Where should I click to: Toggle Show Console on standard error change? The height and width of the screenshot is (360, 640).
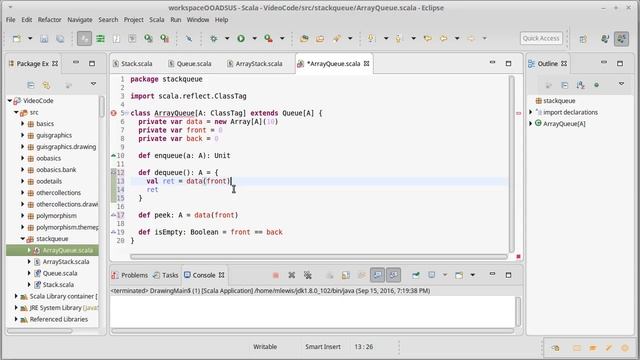[x=393, y=276]
